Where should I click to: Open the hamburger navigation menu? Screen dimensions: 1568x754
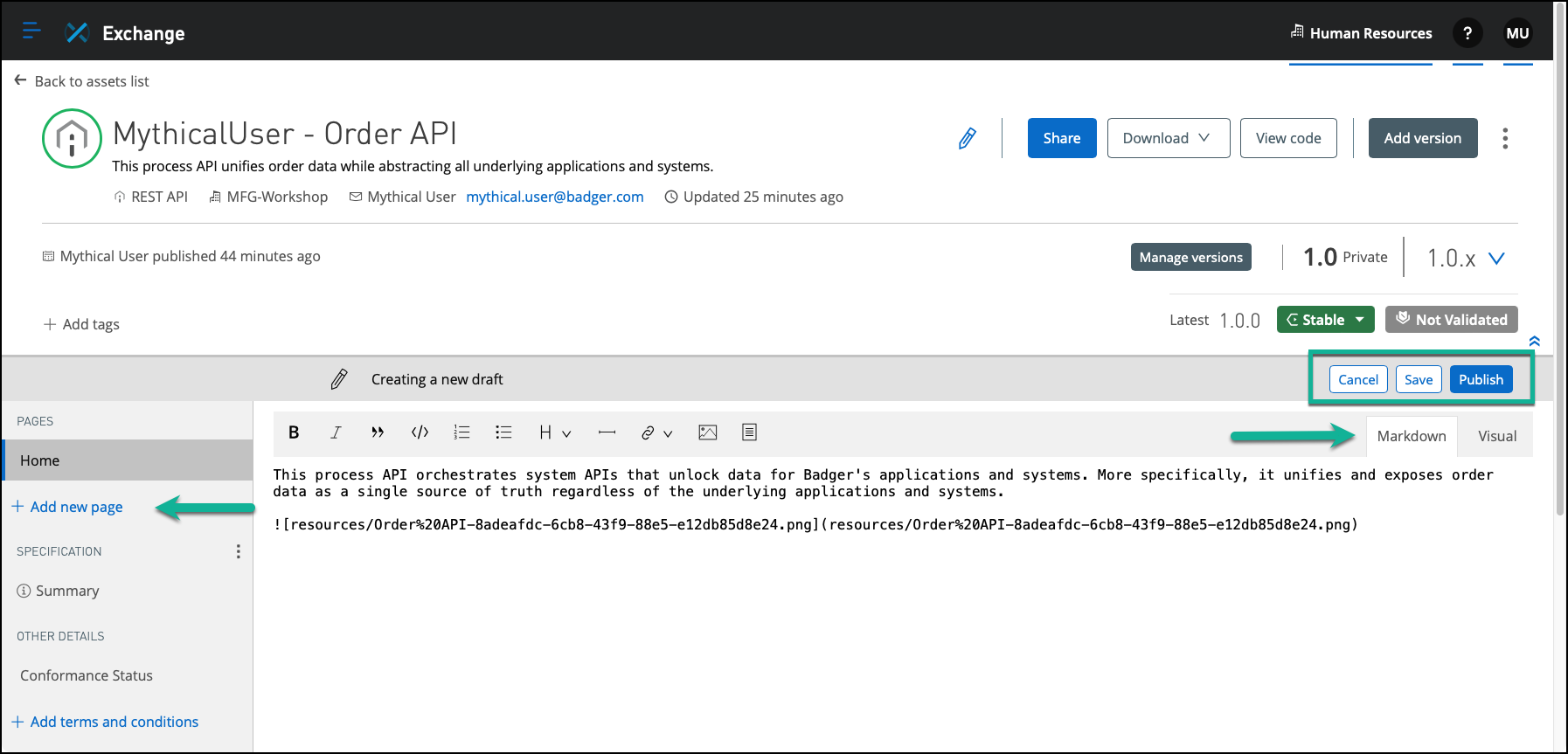click(x=31, y=31)
